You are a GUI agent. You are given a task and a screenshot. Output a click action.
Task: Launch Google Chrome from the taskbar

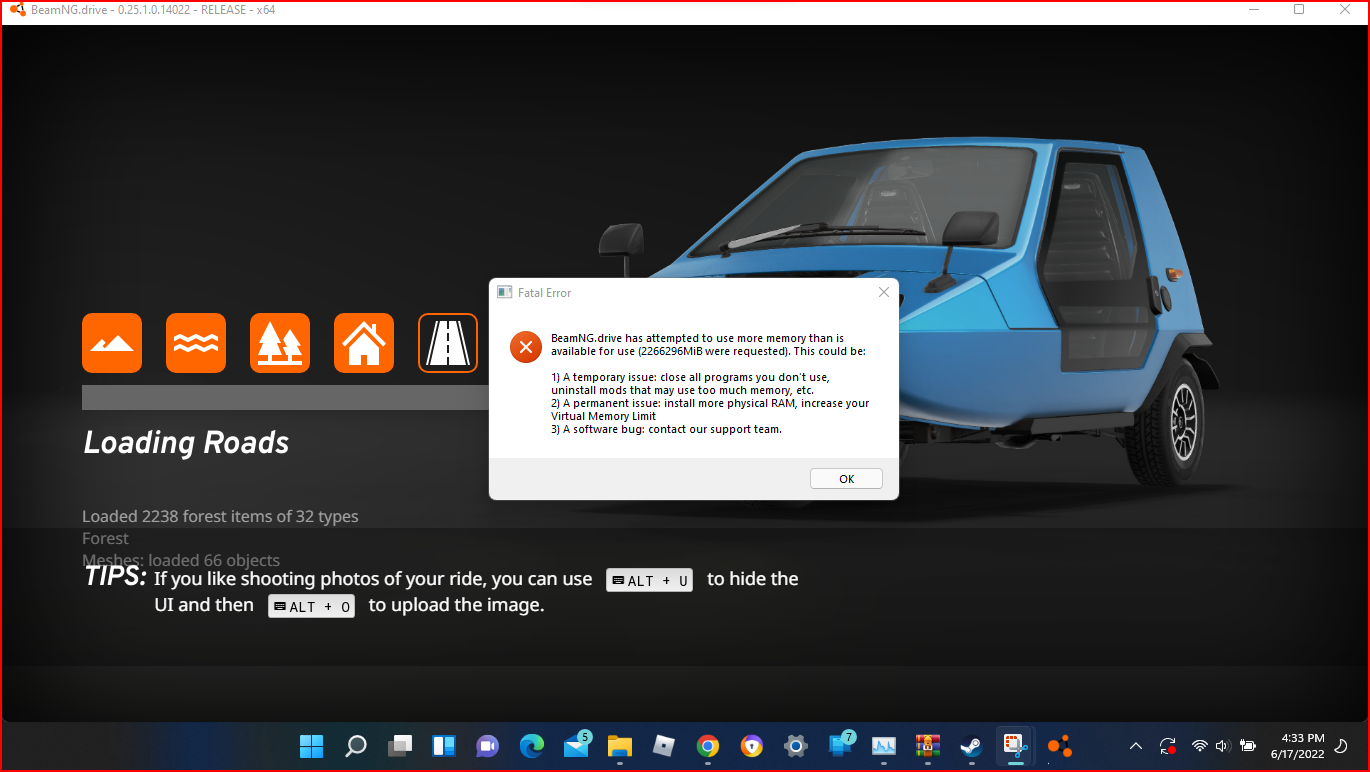pos(708,746)
